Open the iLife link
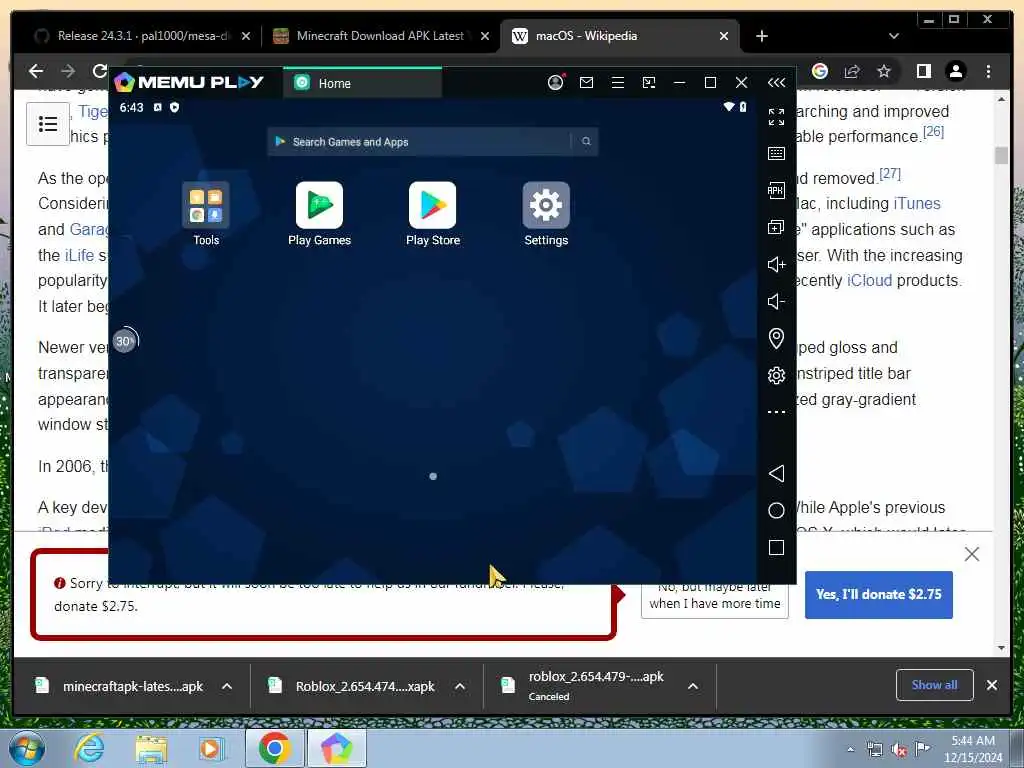1024x768 pixels. click(x=79, y=255)
